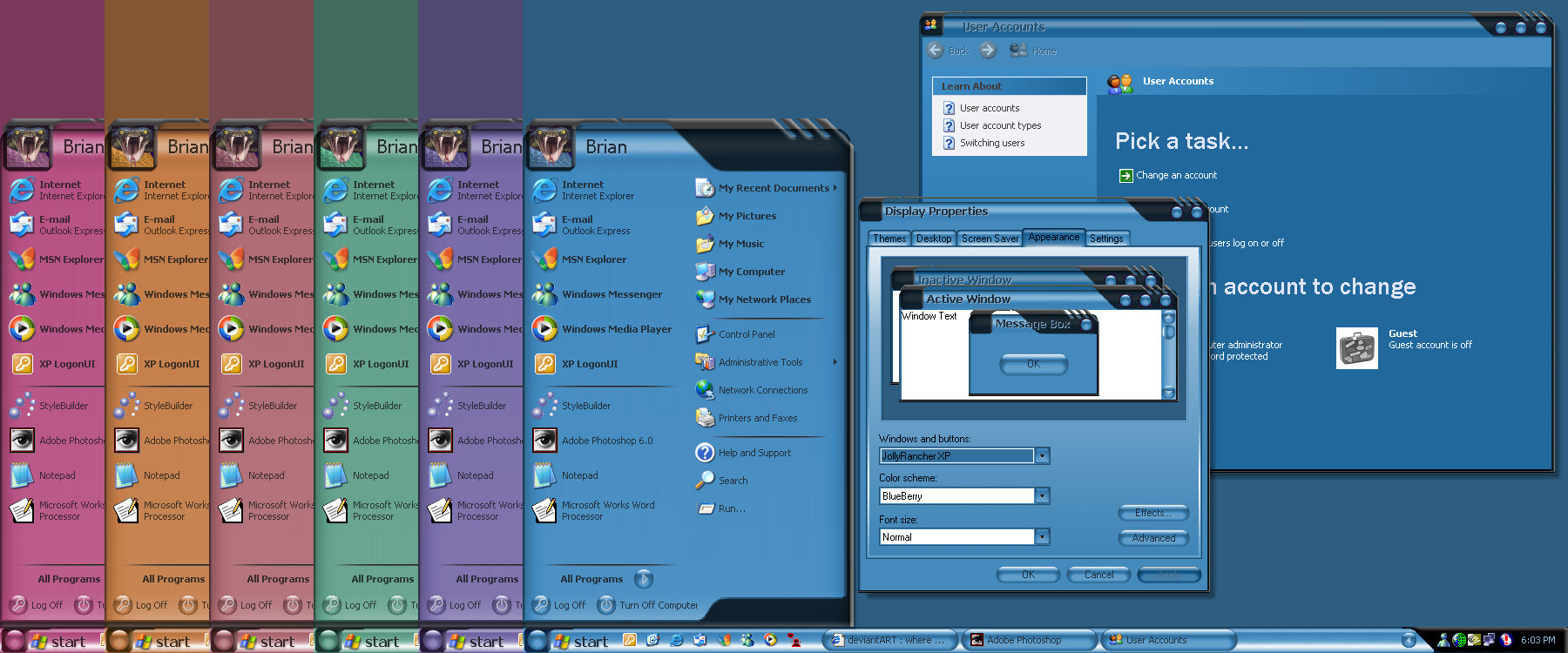Click Turn Off Computer in Start menu
Viewport: 1568px width, 653px height.
(x=647, y=604)
